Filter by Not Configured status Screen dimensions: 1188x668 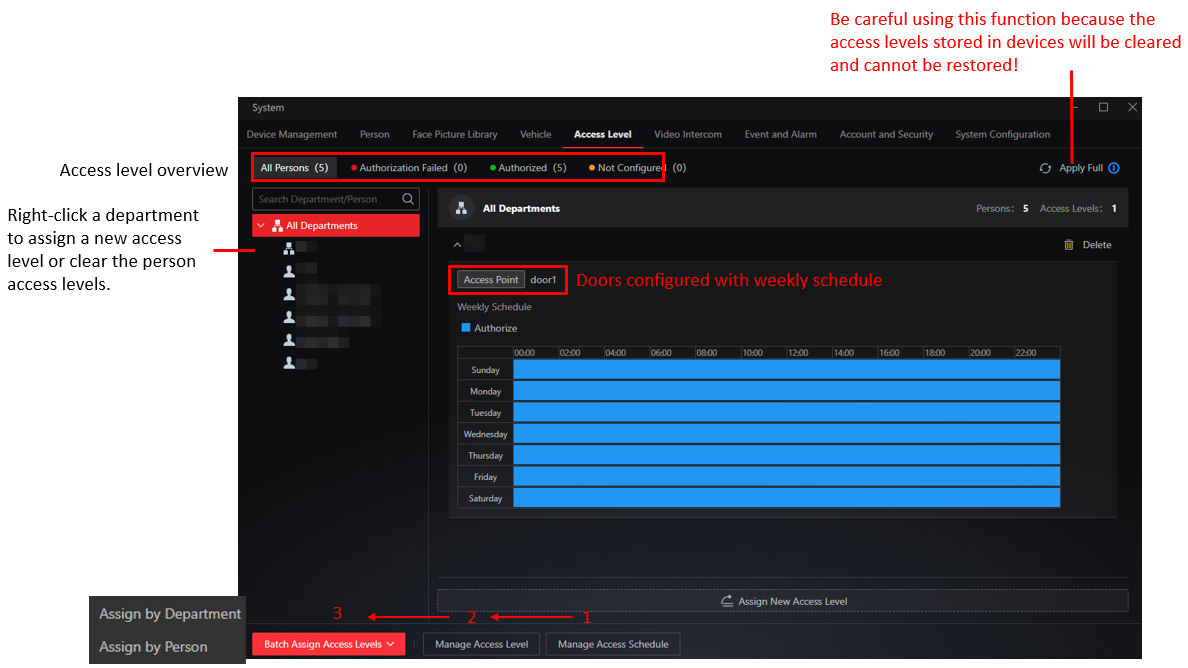pyautogui.click(x=637, y=168)
